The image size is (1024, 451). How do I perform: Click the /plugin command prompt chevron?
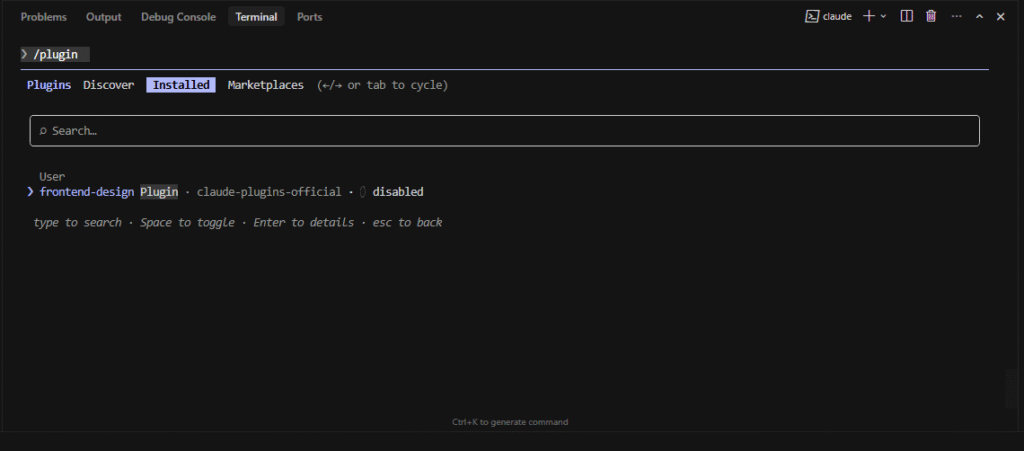(x=24, y=54)
